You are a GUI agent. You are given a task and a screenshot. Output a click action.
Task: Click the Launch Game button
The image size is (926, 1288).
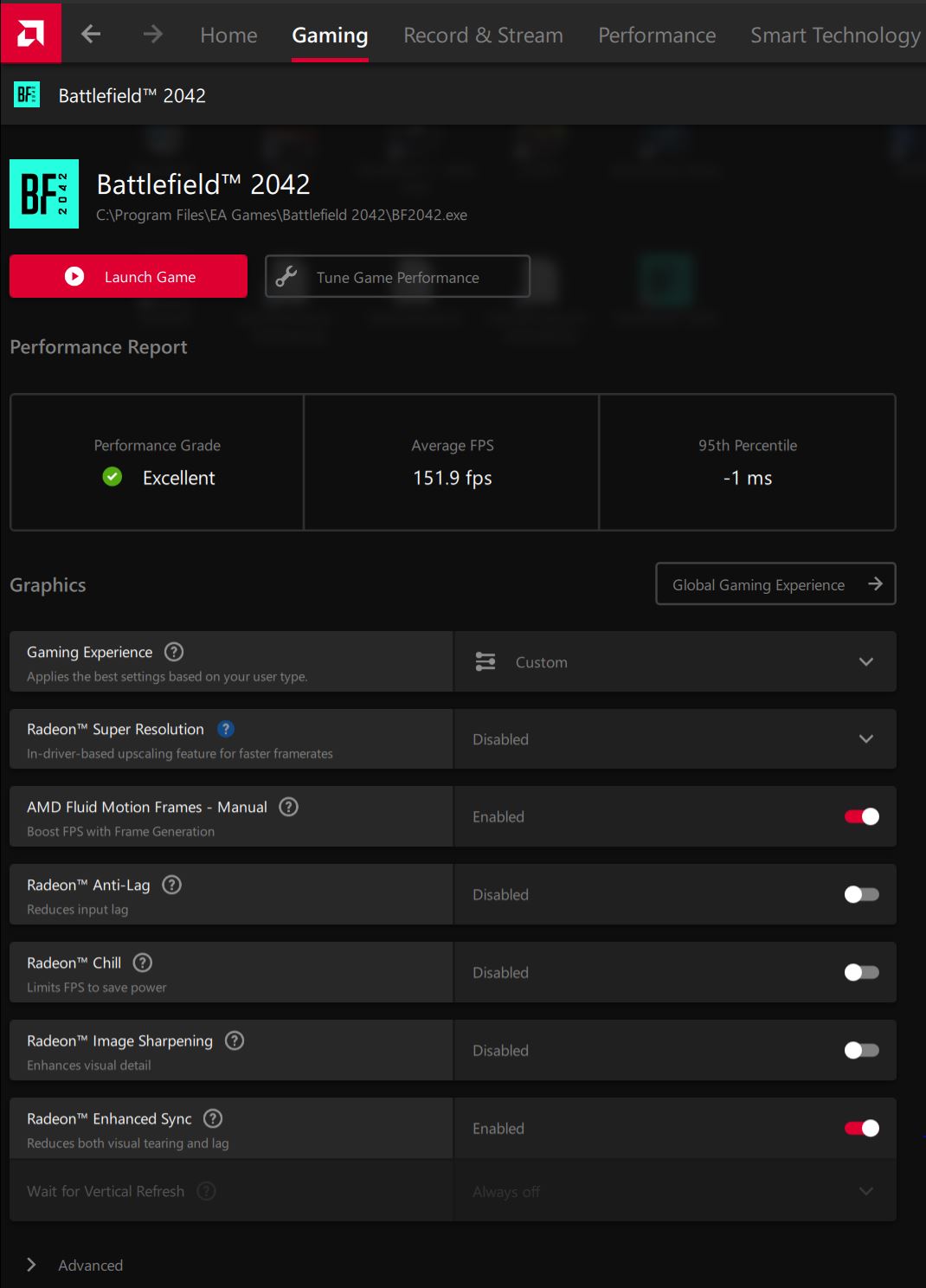128,276
